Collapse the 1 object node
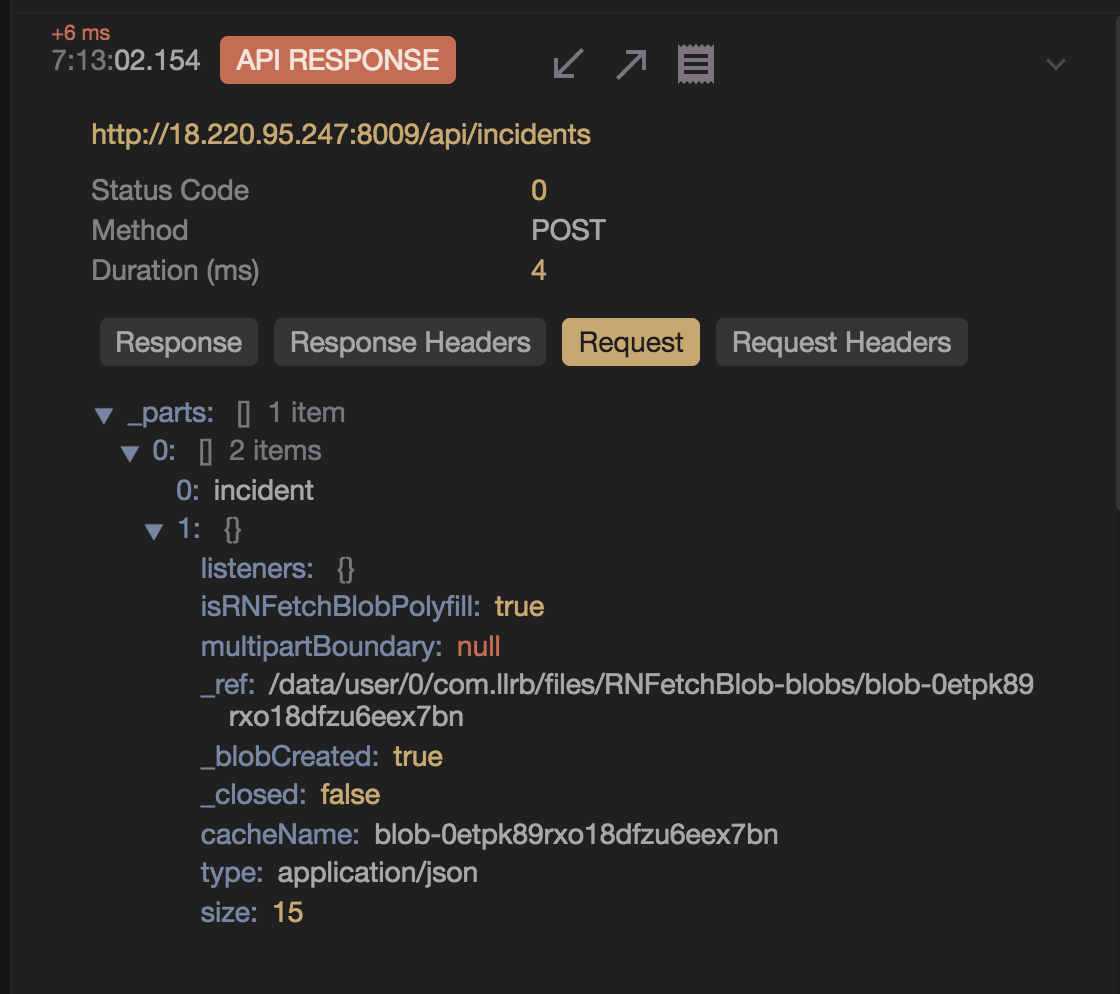The width and height of the screenshot is (1120, 994). [154, 530]
